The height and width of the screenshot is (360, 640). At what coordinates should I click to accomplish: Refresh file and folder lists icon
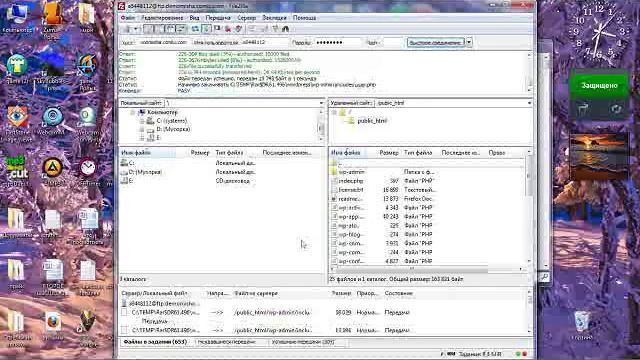point(195,29)
